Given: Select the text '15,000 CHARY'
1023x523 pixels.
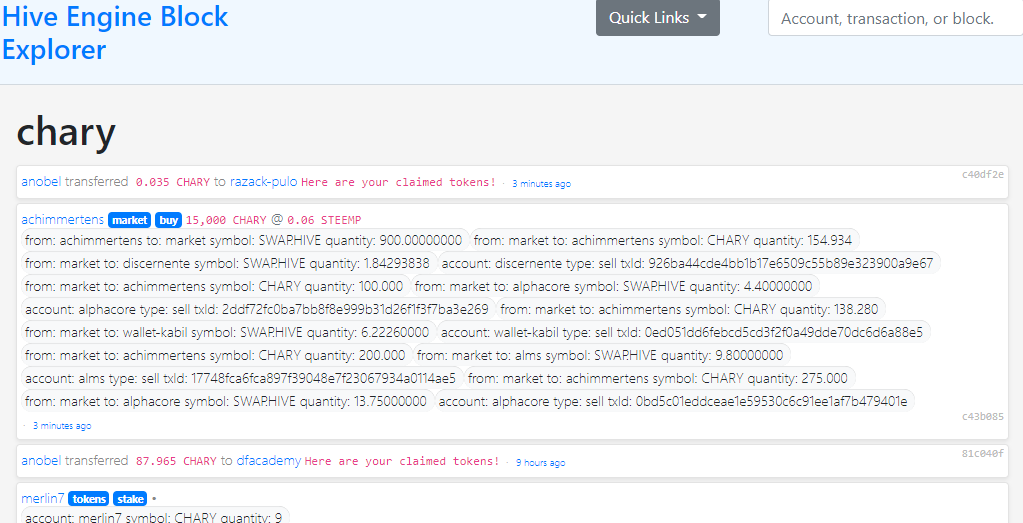Looking at the screenshot, I should [226, 220].
